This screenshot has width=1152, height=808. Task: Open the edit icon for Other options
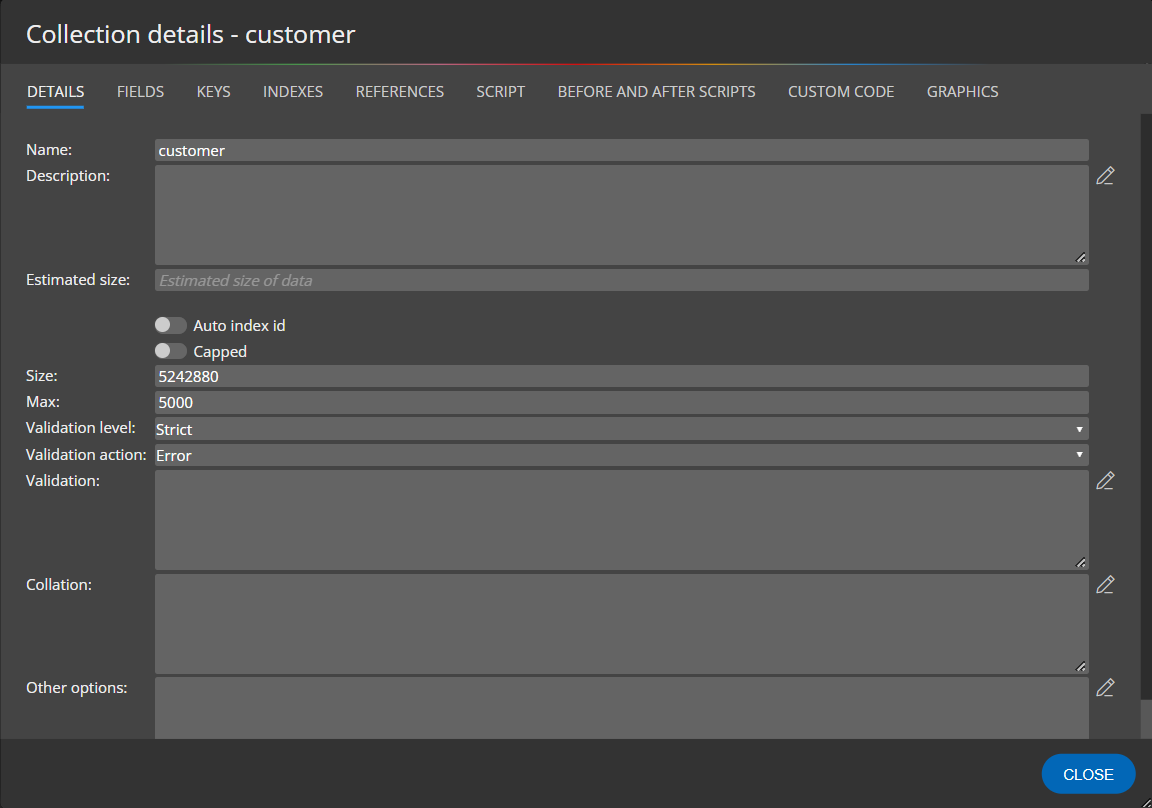(x=1104, y=688)
